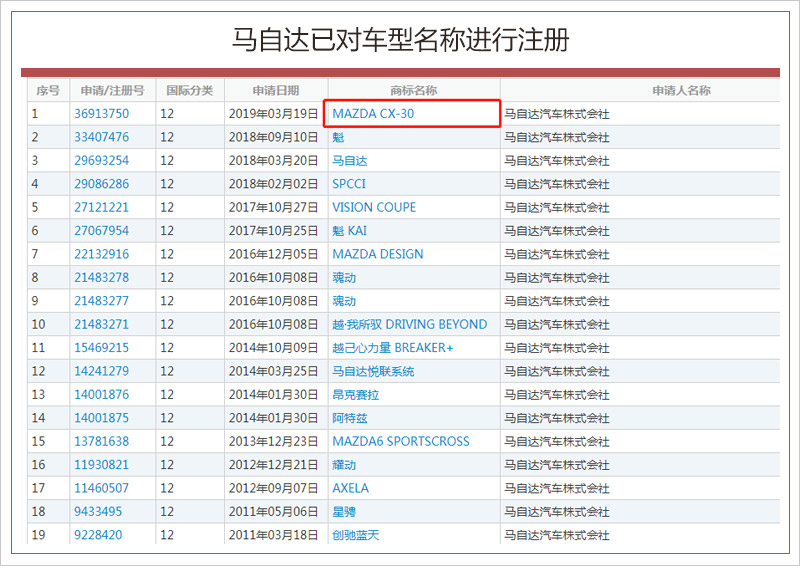
Task: Select the date 2011年03月18日
Action: tap(273, 535)
